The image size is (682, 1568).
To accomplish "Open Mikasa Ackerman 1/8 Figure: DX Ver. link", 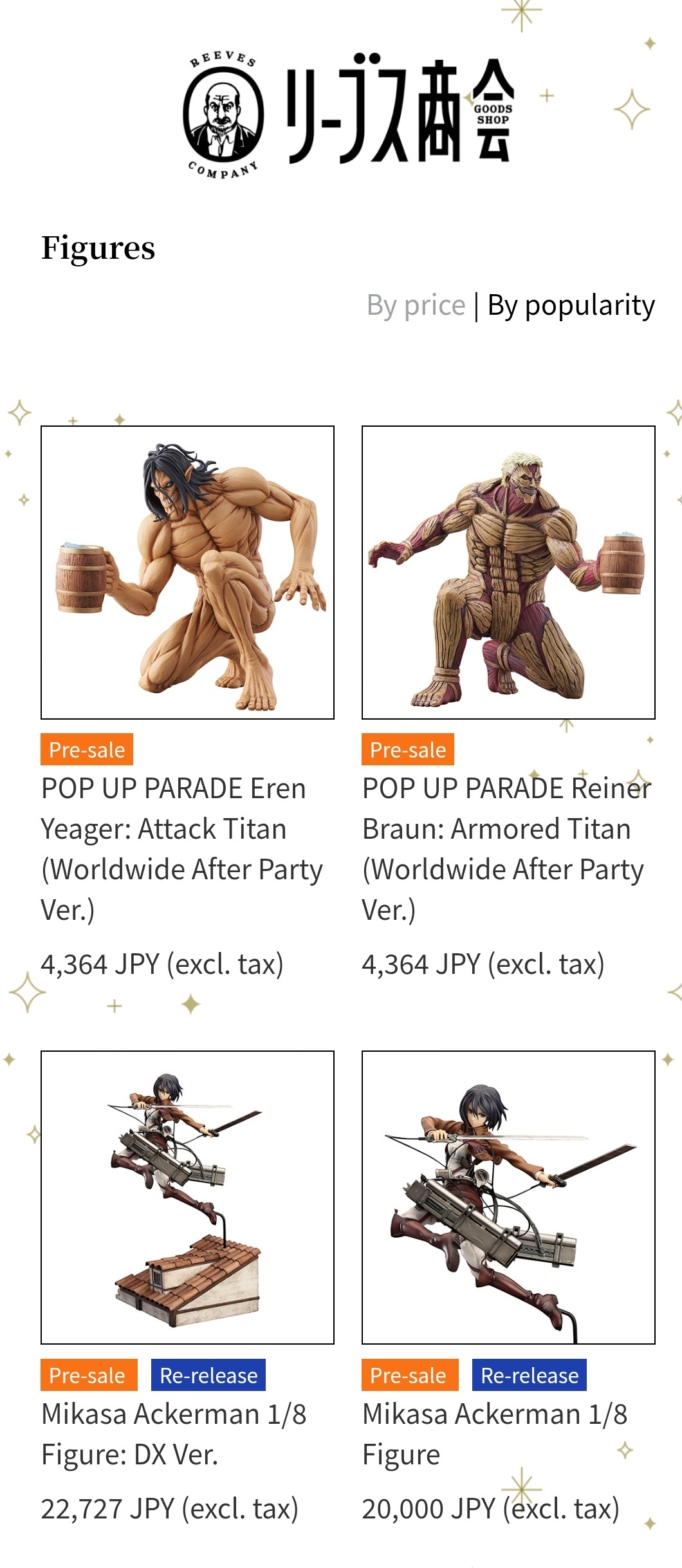I will click(174, 1434).
